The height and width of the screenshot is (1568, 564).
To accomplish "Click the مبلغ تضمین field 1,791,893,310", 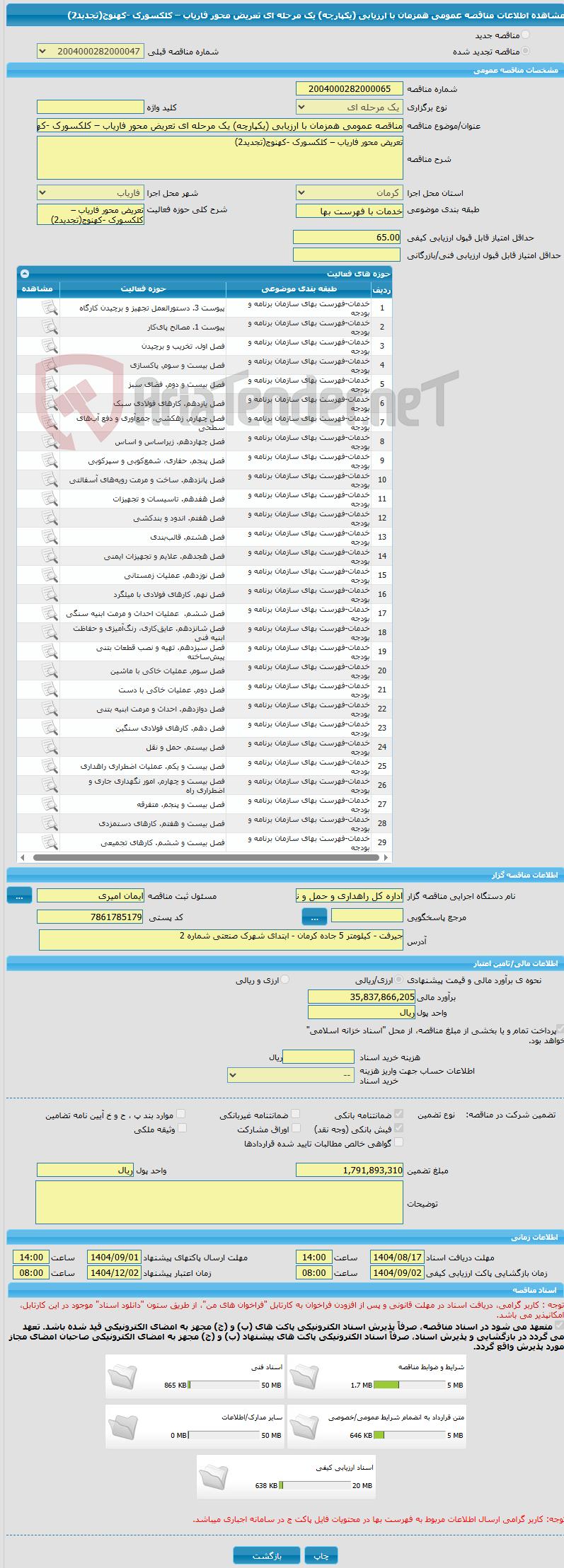I will click(350, 1170).
